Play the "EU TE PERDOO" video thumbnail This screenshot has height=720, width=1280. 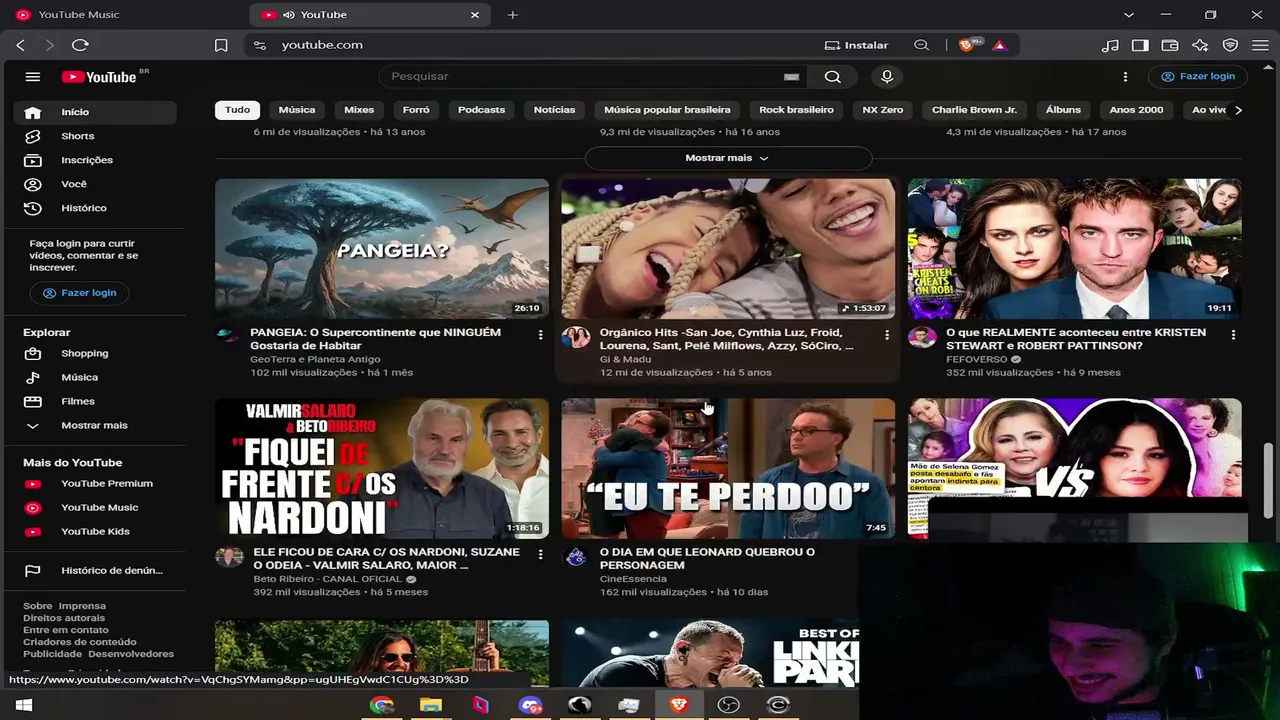coord(728,468)
